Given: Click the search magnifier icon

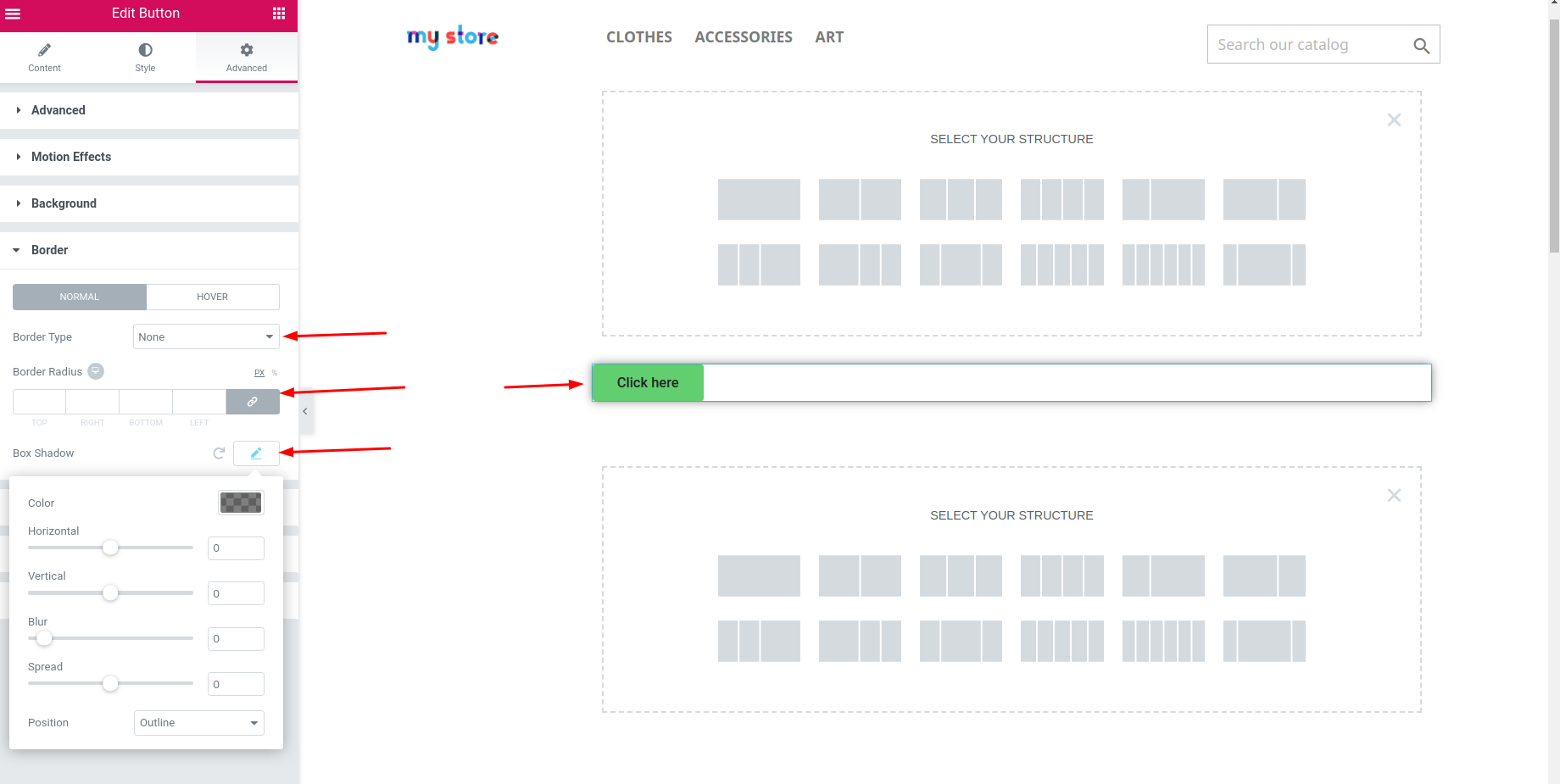Looking at the screenshot, I should click(1422, 46).
